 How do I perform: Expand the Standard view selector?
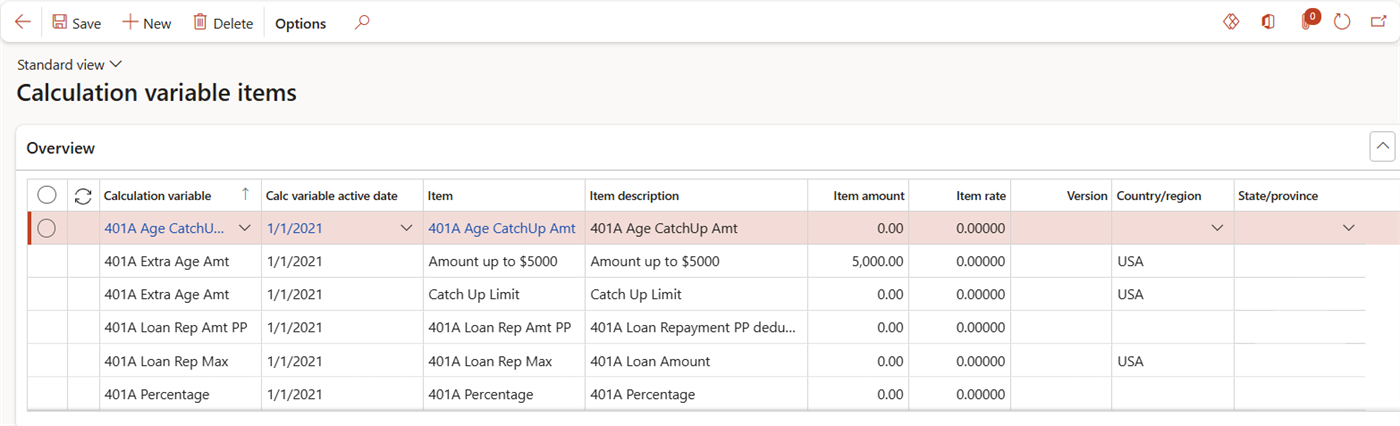click(x=69, y=64)
